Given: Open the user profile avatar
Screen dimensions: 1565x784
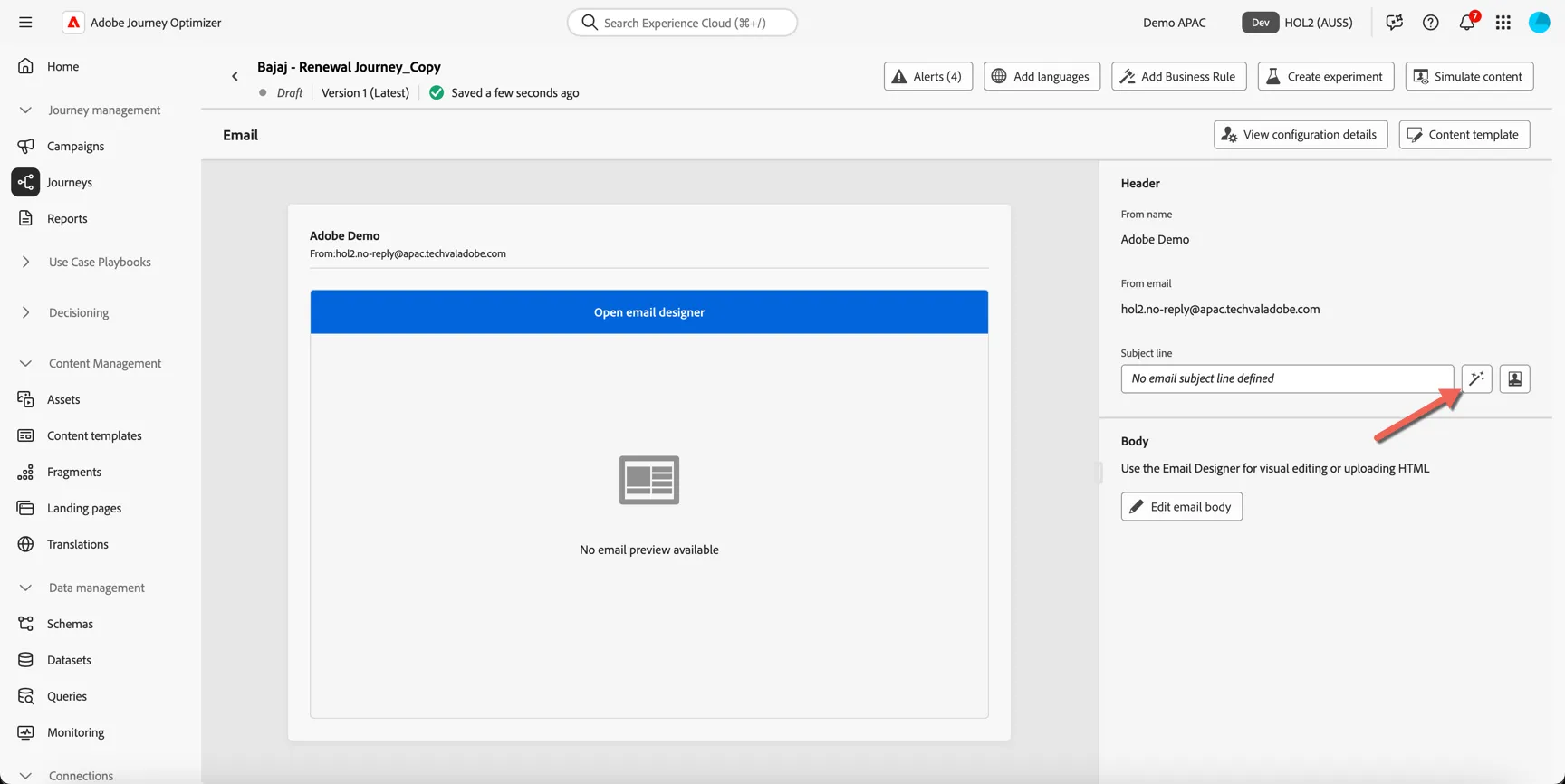Looking at the screenshot, I should 1539,23.
